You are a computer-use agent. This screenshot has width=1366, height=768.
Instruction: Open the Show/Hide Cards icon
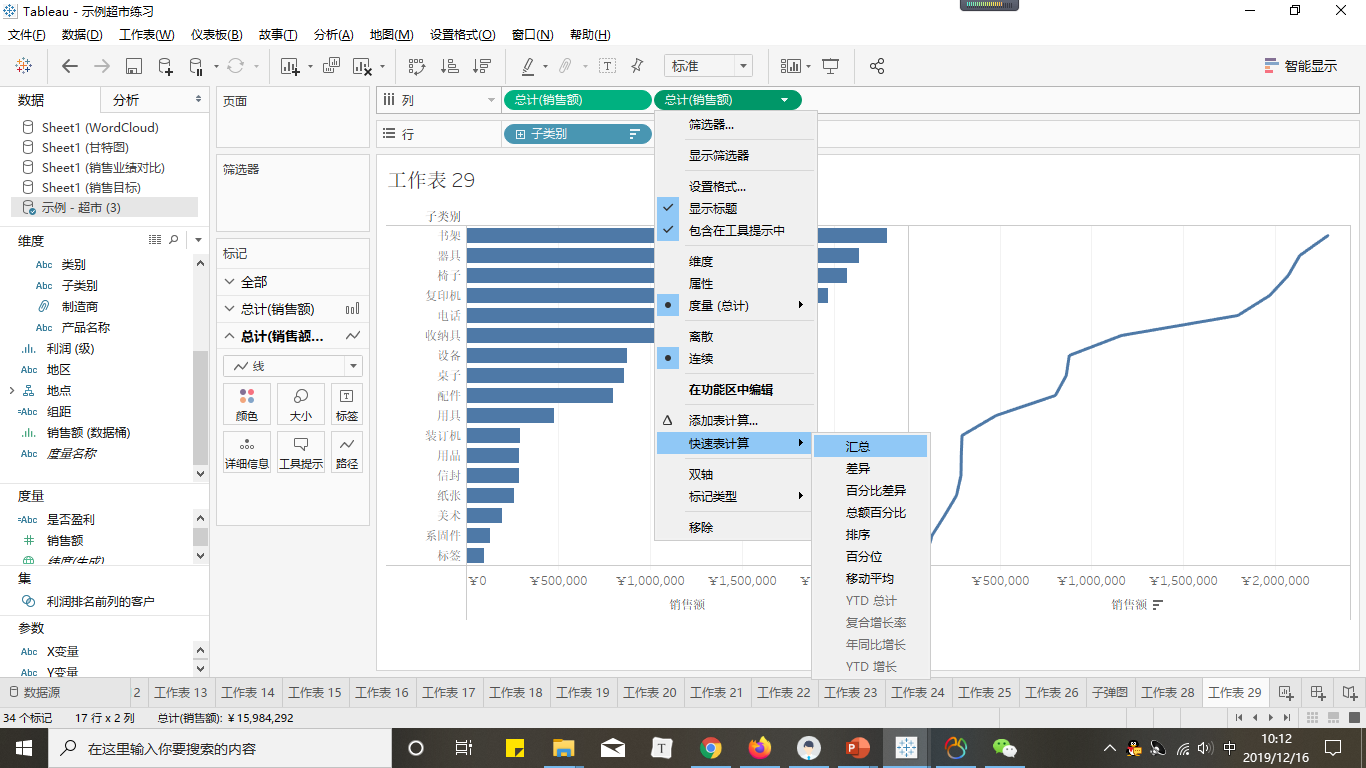point(791,66)
